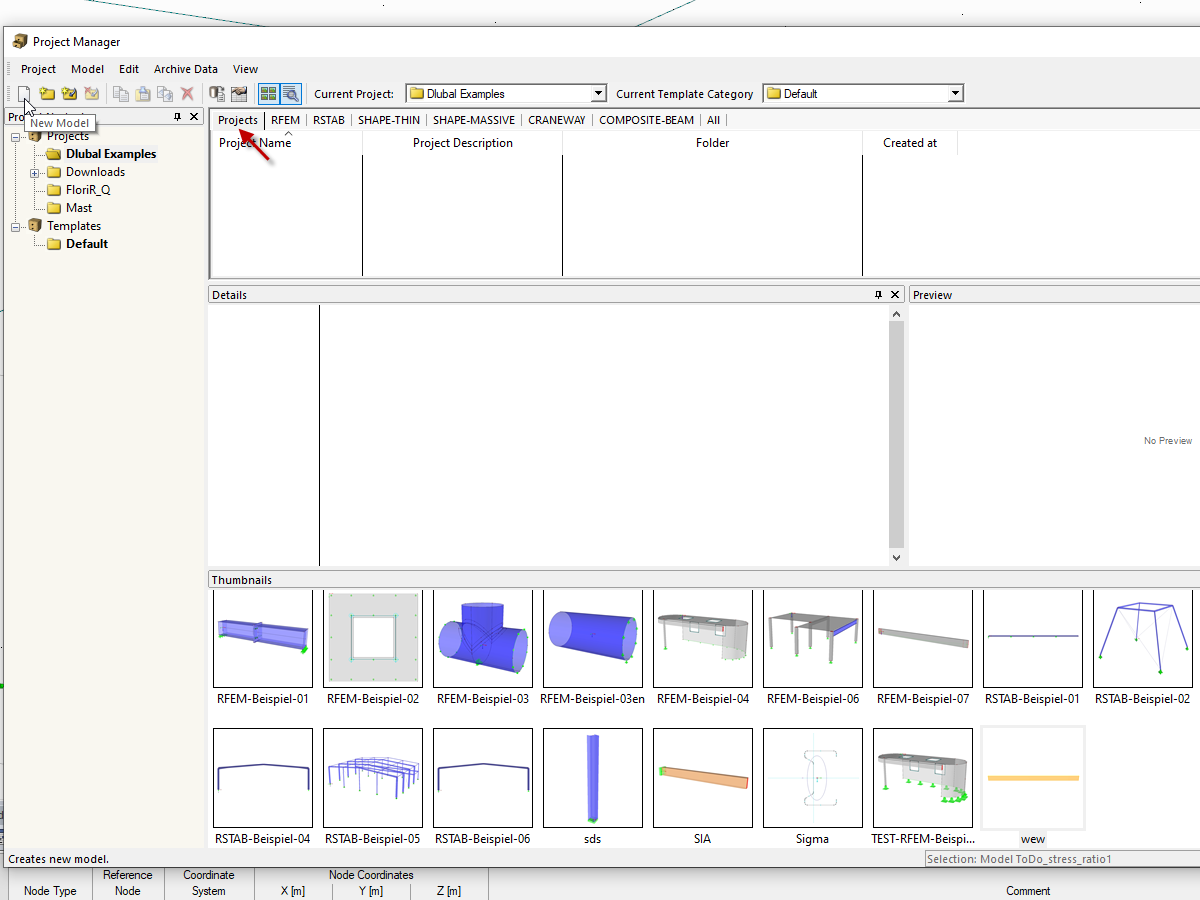Select the FloriR_Q folder in tree
Screen dimensions: 1200x900
coord(88,190)
